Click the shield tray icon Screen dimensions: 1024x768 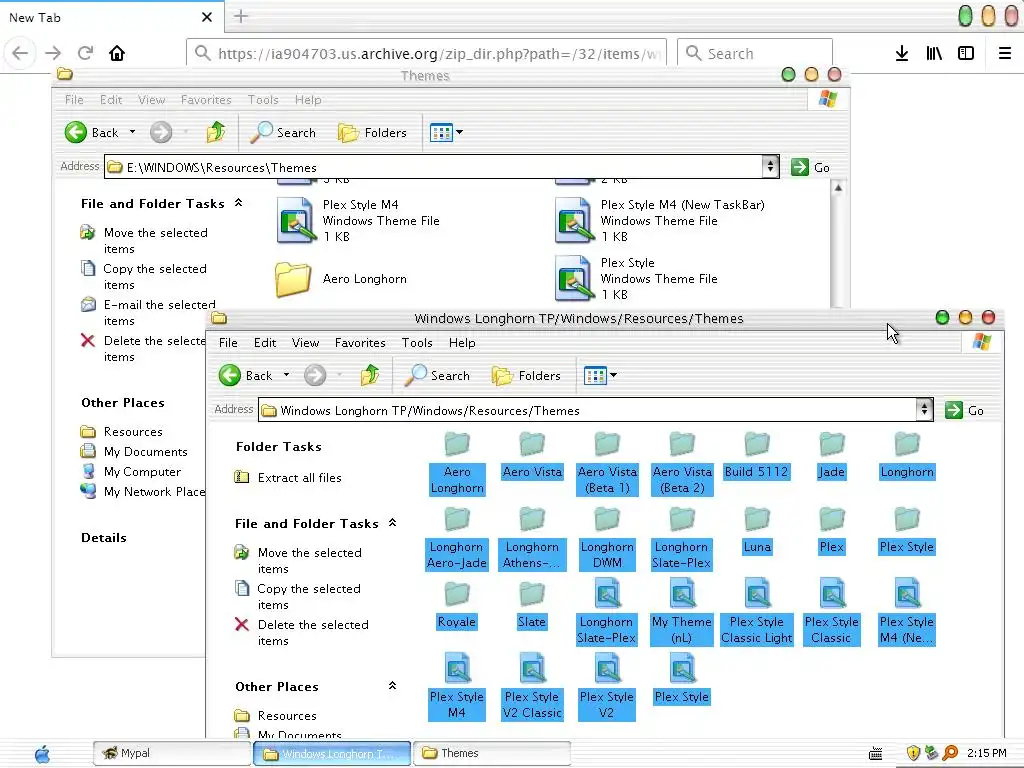914,753
